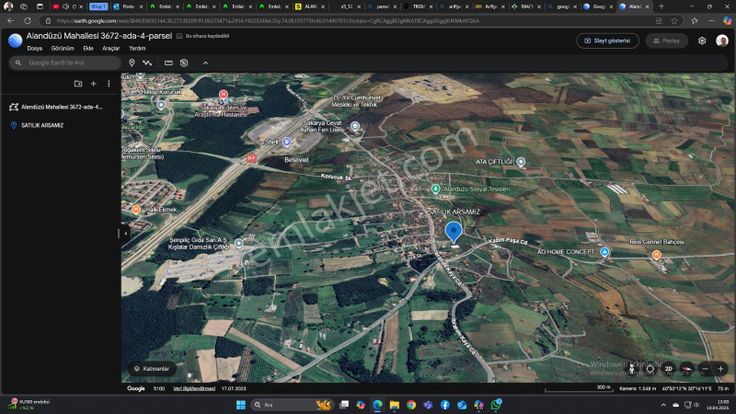Click the Paylaş share button
736x414 pixels.
tap(667, 41)
